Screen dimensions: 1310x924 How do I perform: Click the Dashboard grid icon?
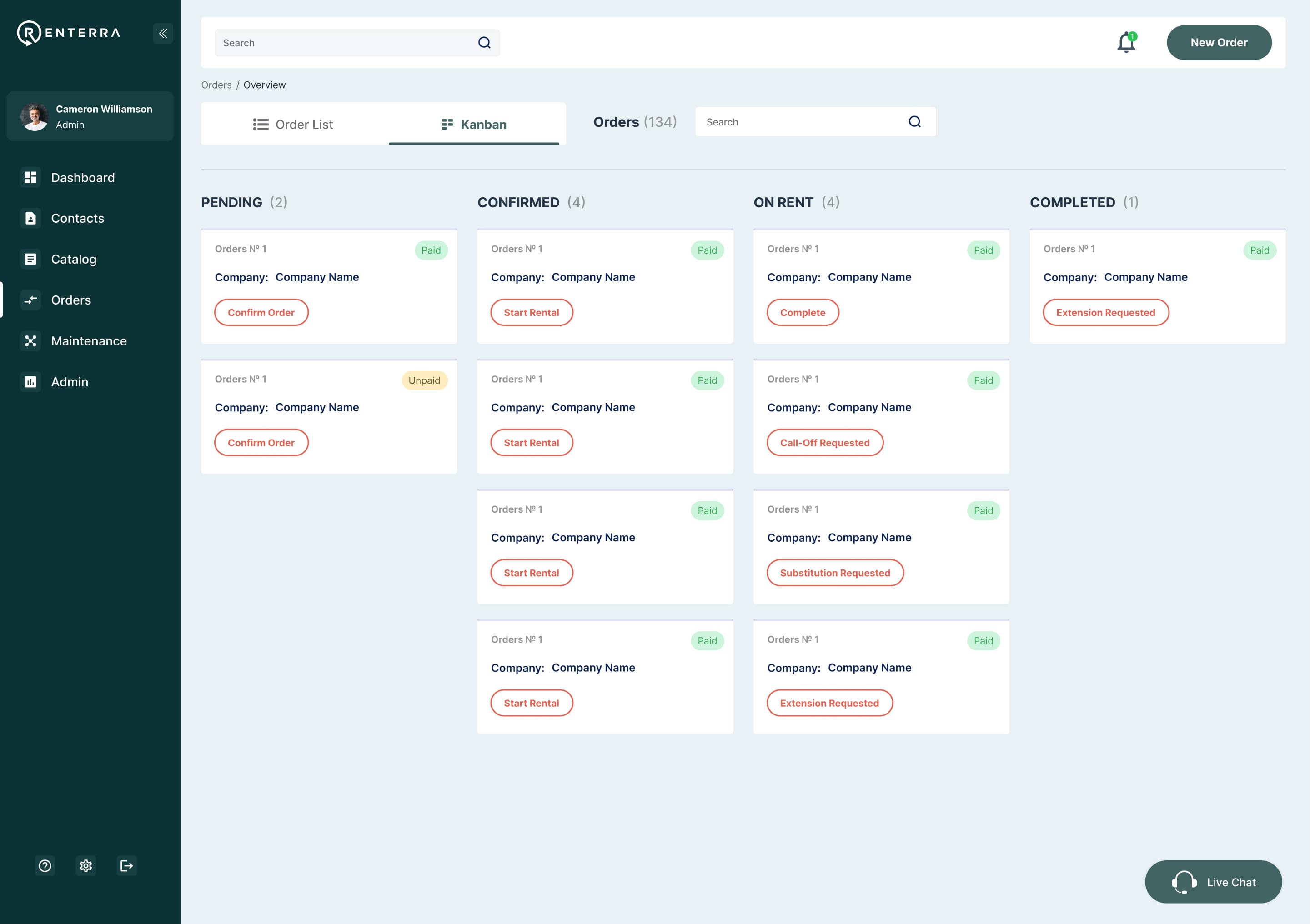31,177
